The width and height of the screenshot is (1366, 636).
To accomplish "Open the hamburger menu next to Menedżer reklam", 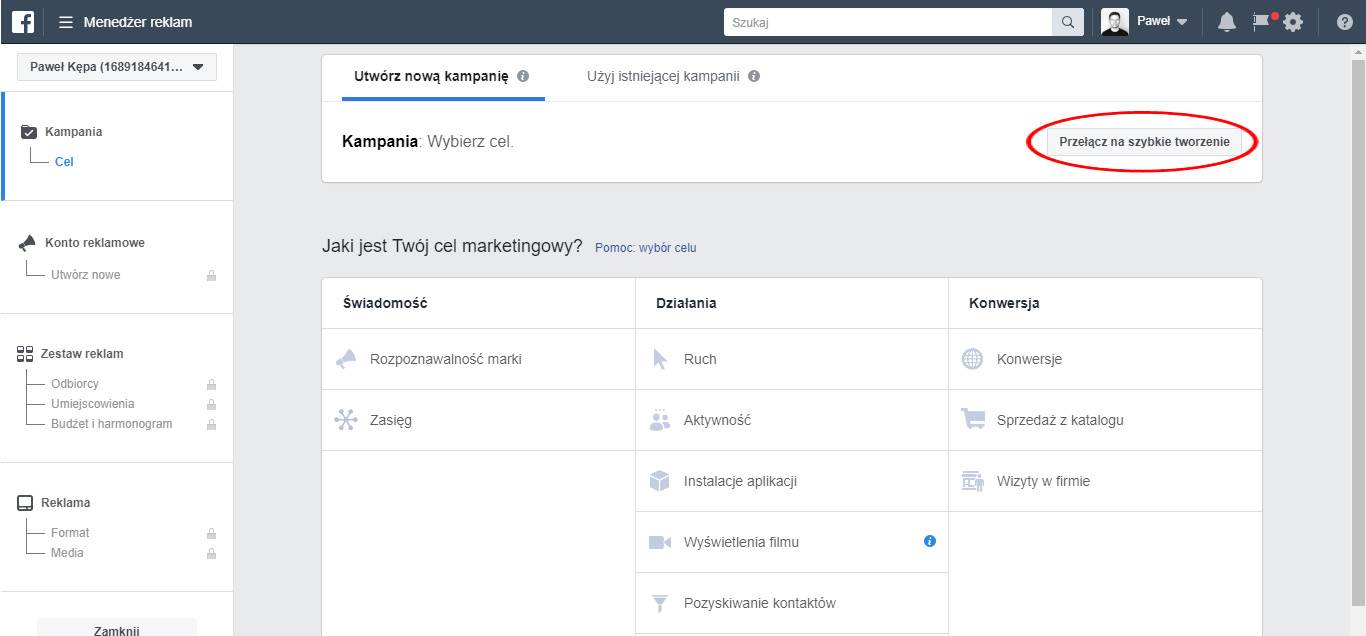I will (x=66, y=22).
